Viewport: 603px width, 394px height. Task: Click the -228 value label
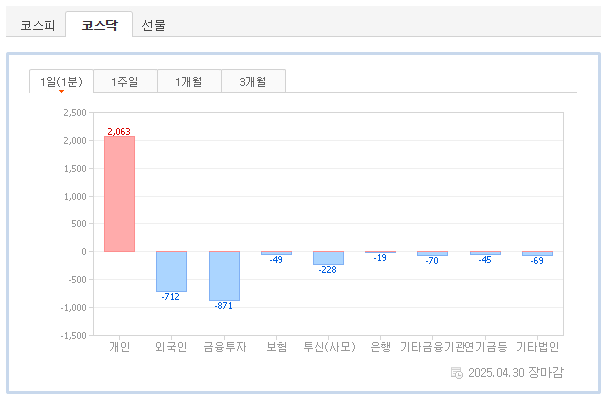click(x=327, y=269)
